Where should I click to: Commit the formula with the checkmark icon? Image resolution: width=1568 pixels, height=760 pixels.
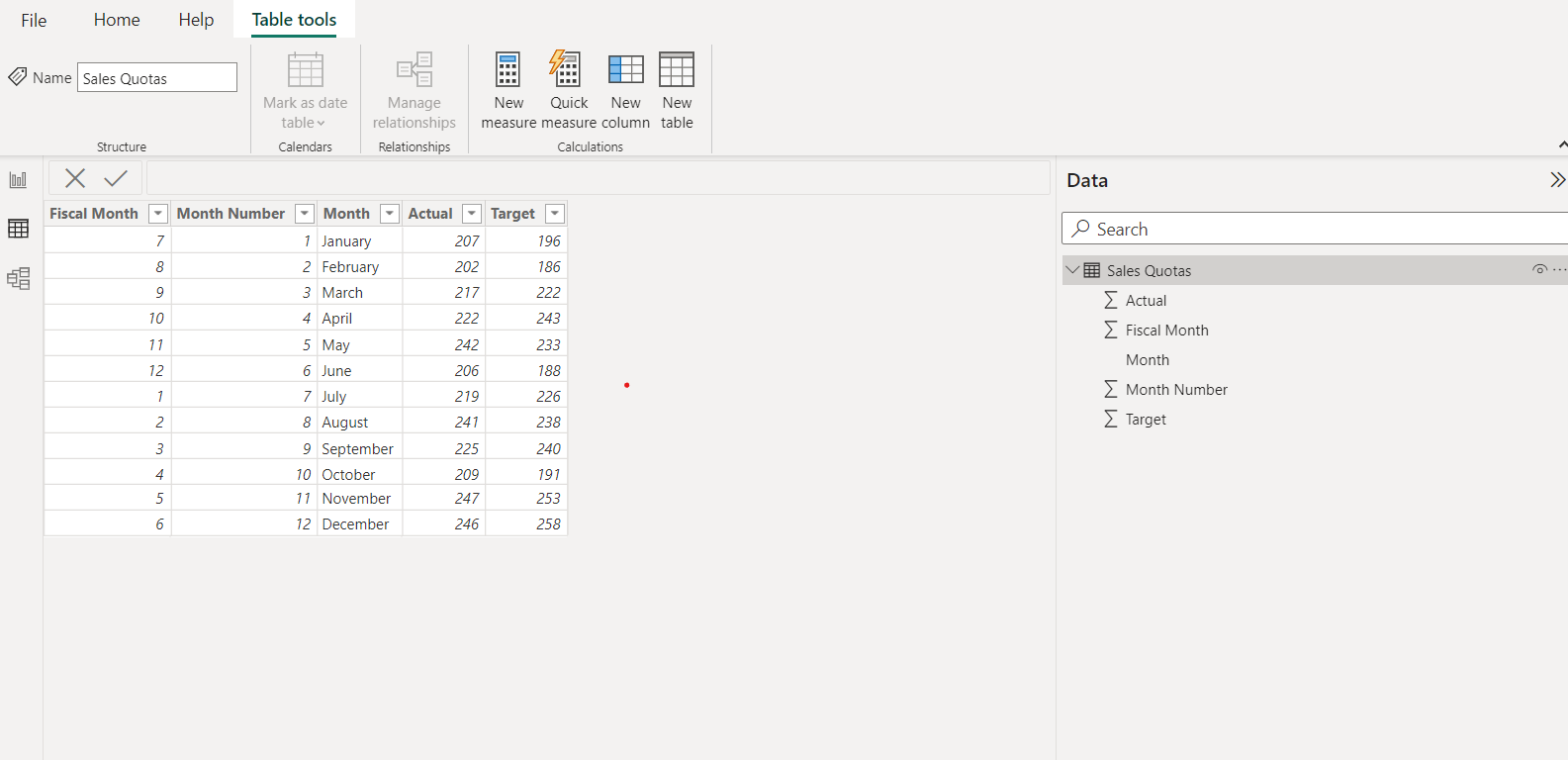pyautogui.click(x=116, y=178)
